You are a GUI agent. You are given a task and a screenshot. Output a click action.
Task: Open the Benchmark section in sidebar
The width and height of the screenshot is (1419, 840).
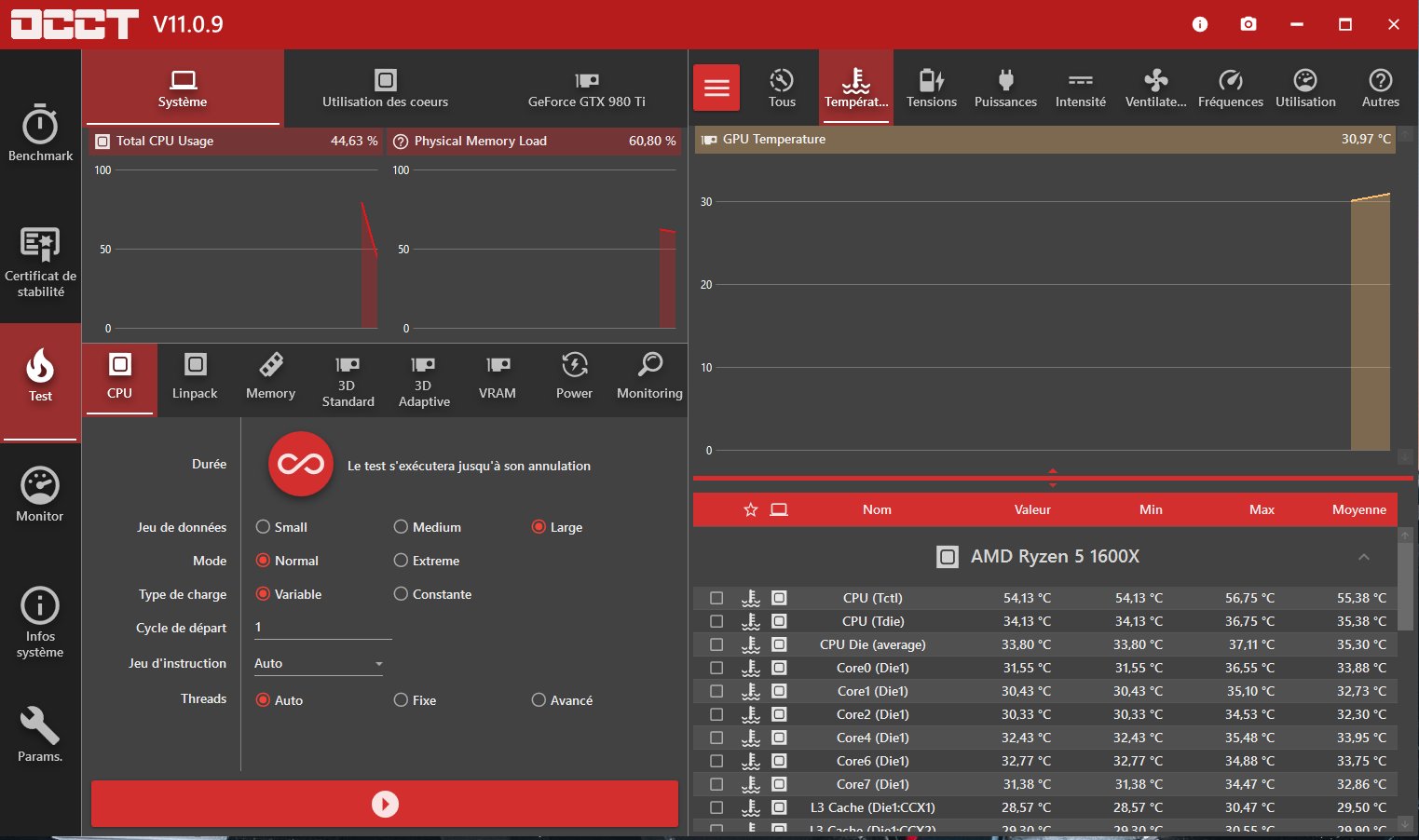tap(40, 134)
